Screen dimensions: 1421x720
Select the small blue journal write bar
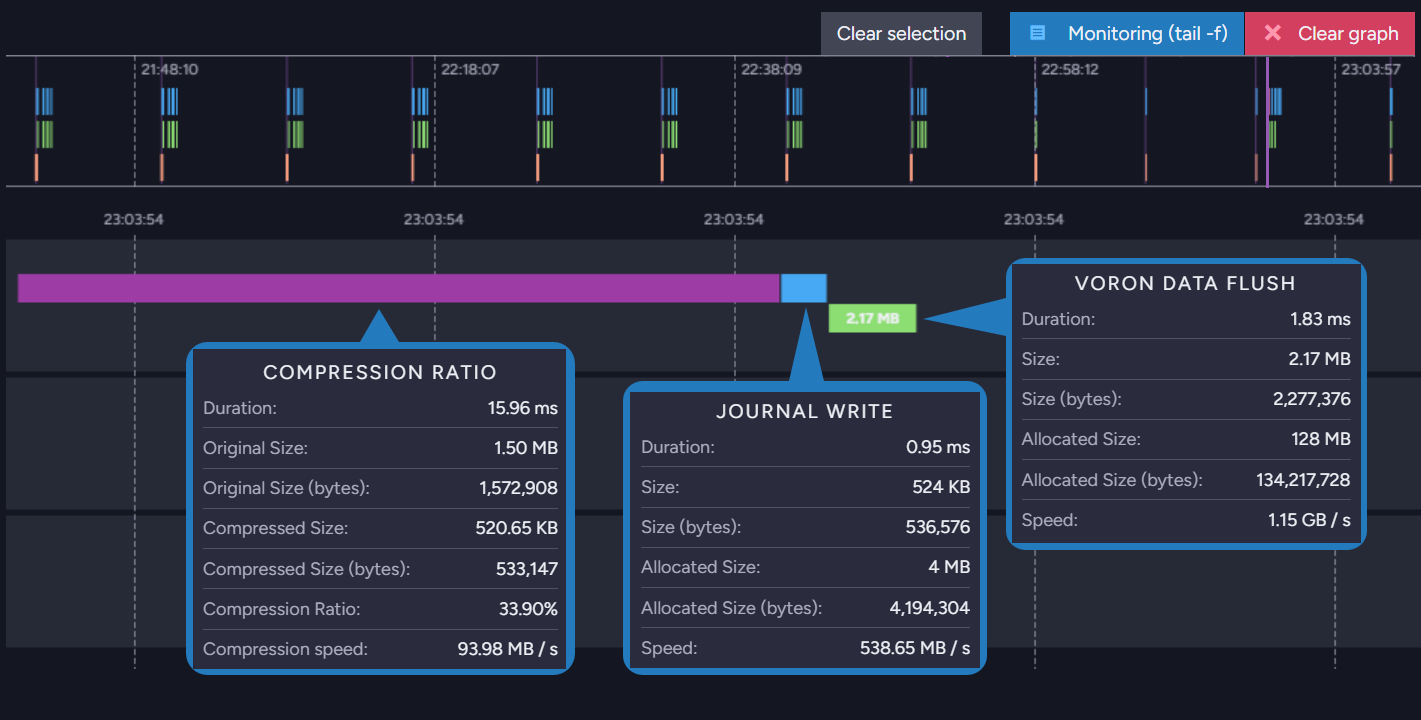804,288
